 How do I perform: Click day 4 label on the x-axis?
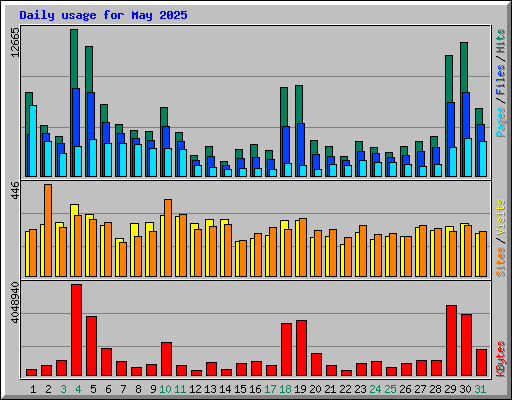tap(78, 389)
